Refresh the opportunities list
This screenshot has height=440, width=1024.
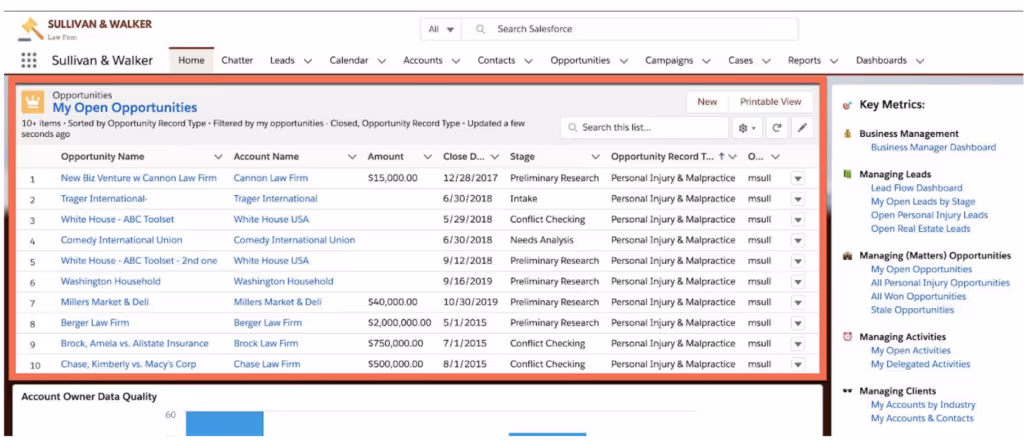point(776,129)
